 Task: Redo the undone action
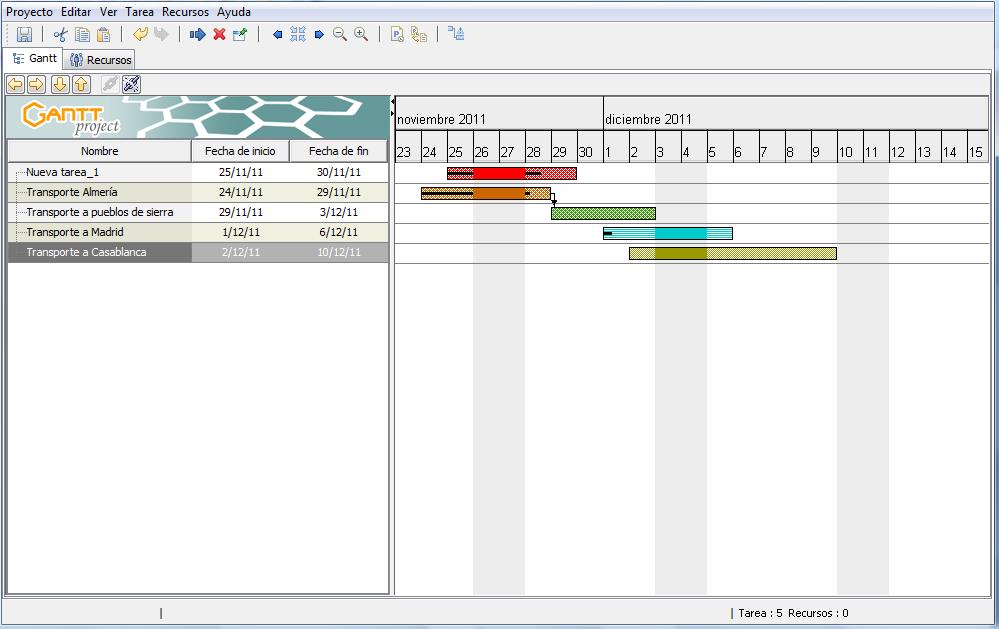click(161, 34)
